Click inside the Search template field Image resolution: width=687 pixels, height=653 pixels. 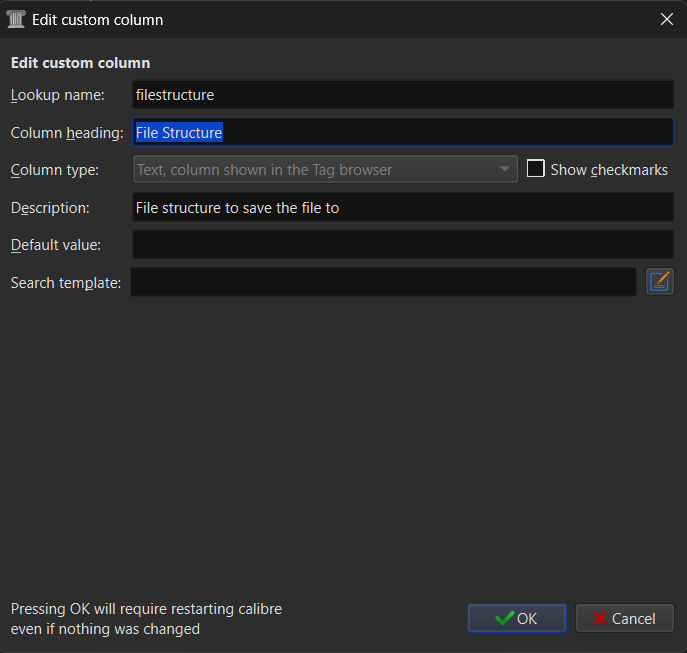click(383, 282)
